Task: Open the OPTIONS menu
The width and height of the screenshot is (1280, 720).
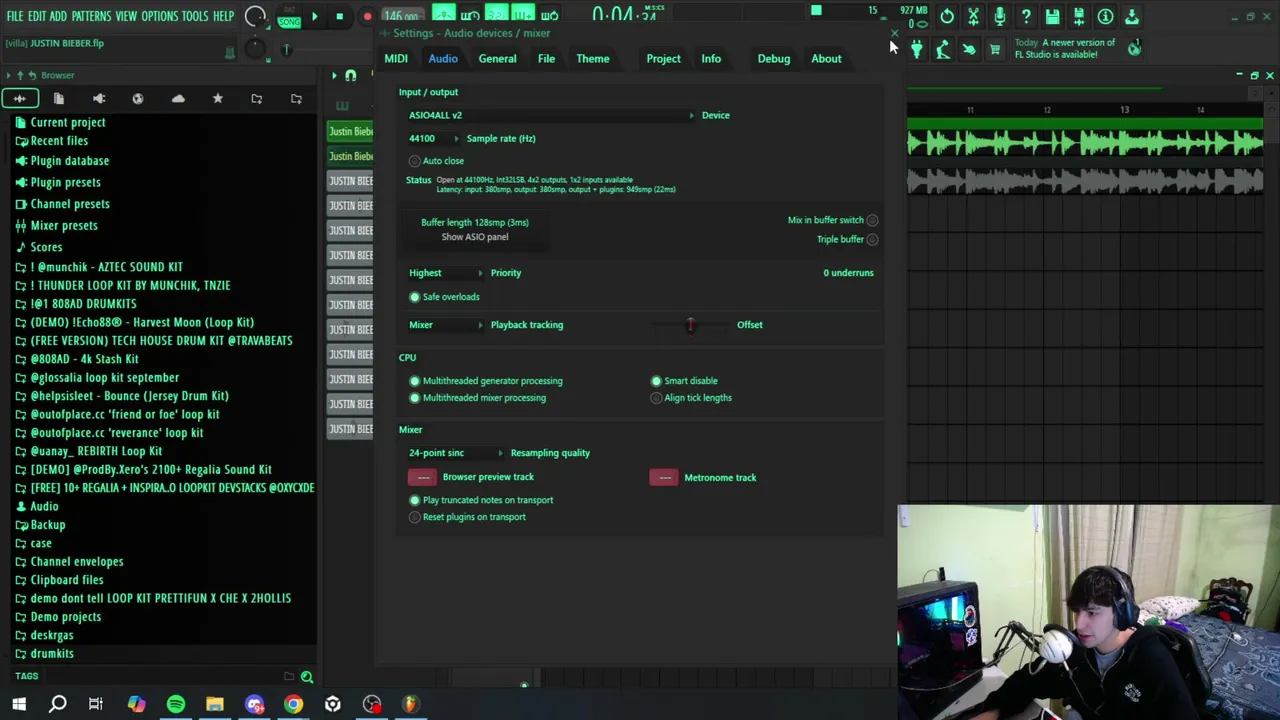Action: tap(159, 17)
